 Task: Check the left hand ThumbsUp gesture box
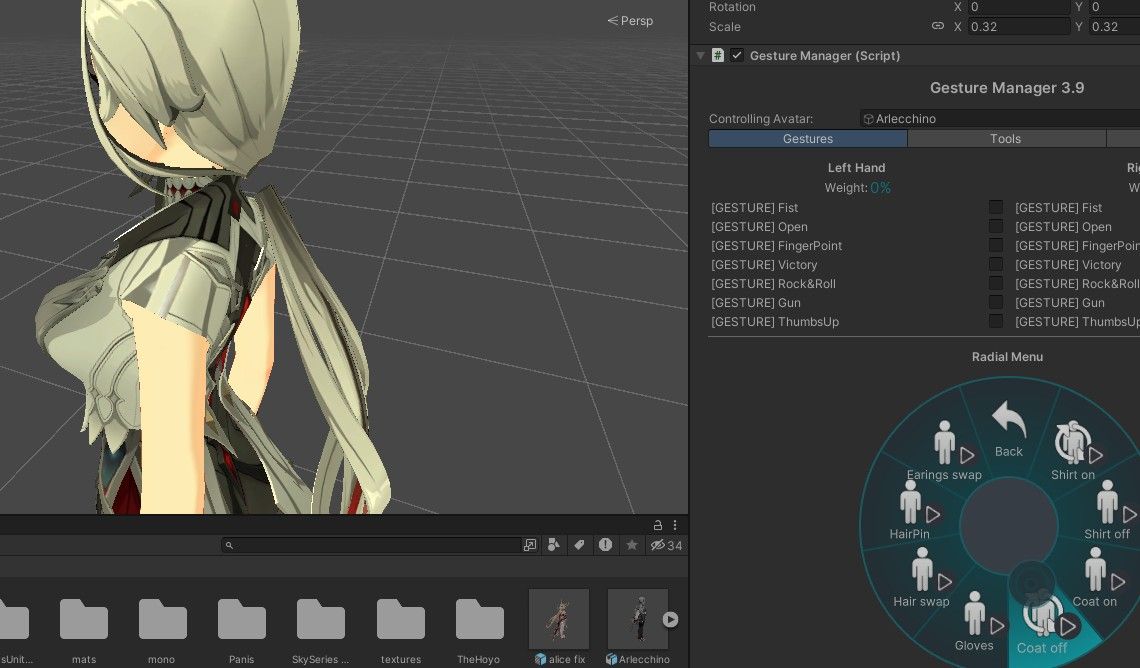(995, 321)
